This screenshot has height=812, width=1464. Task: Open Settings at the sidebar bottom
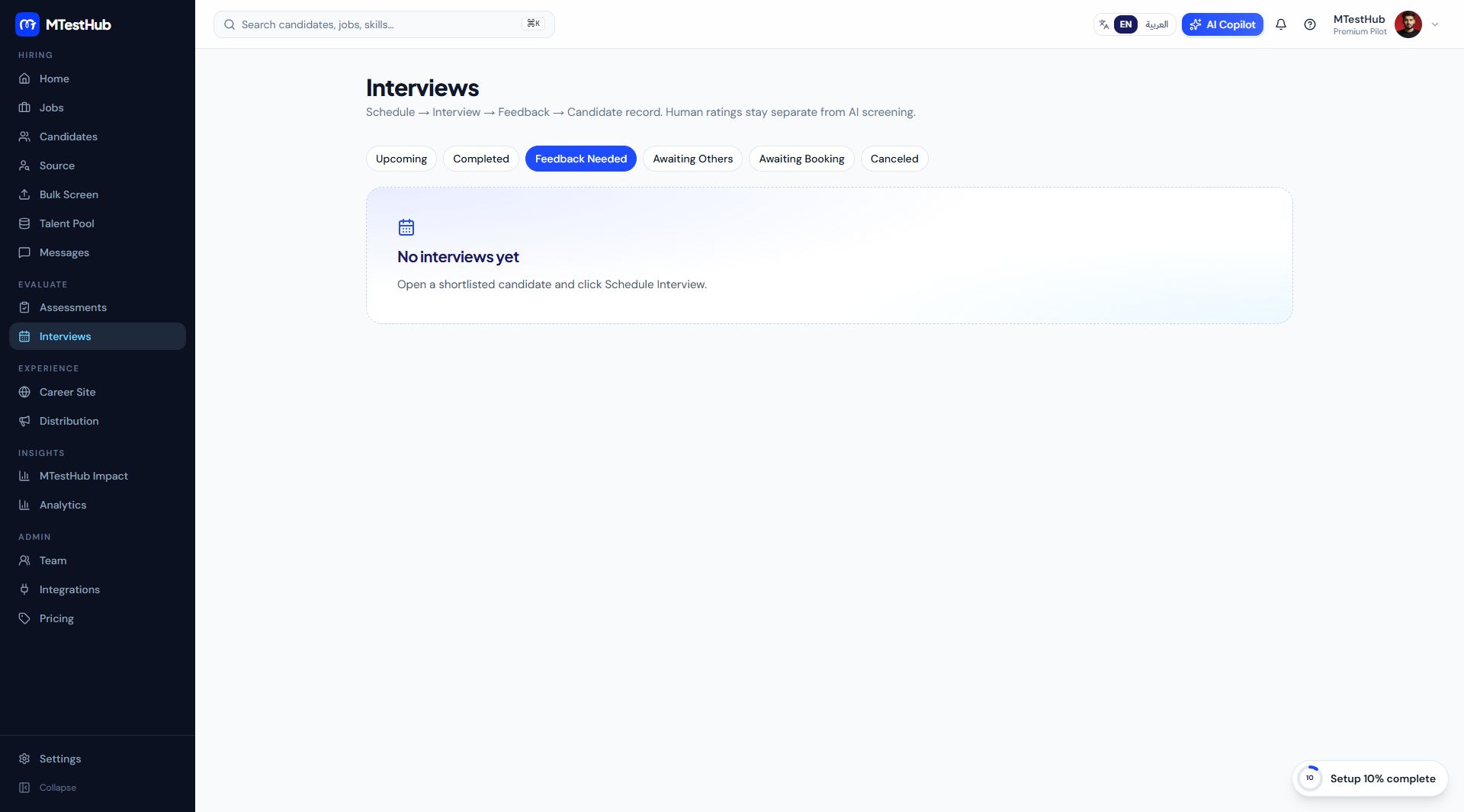click(x=98, y=759)
